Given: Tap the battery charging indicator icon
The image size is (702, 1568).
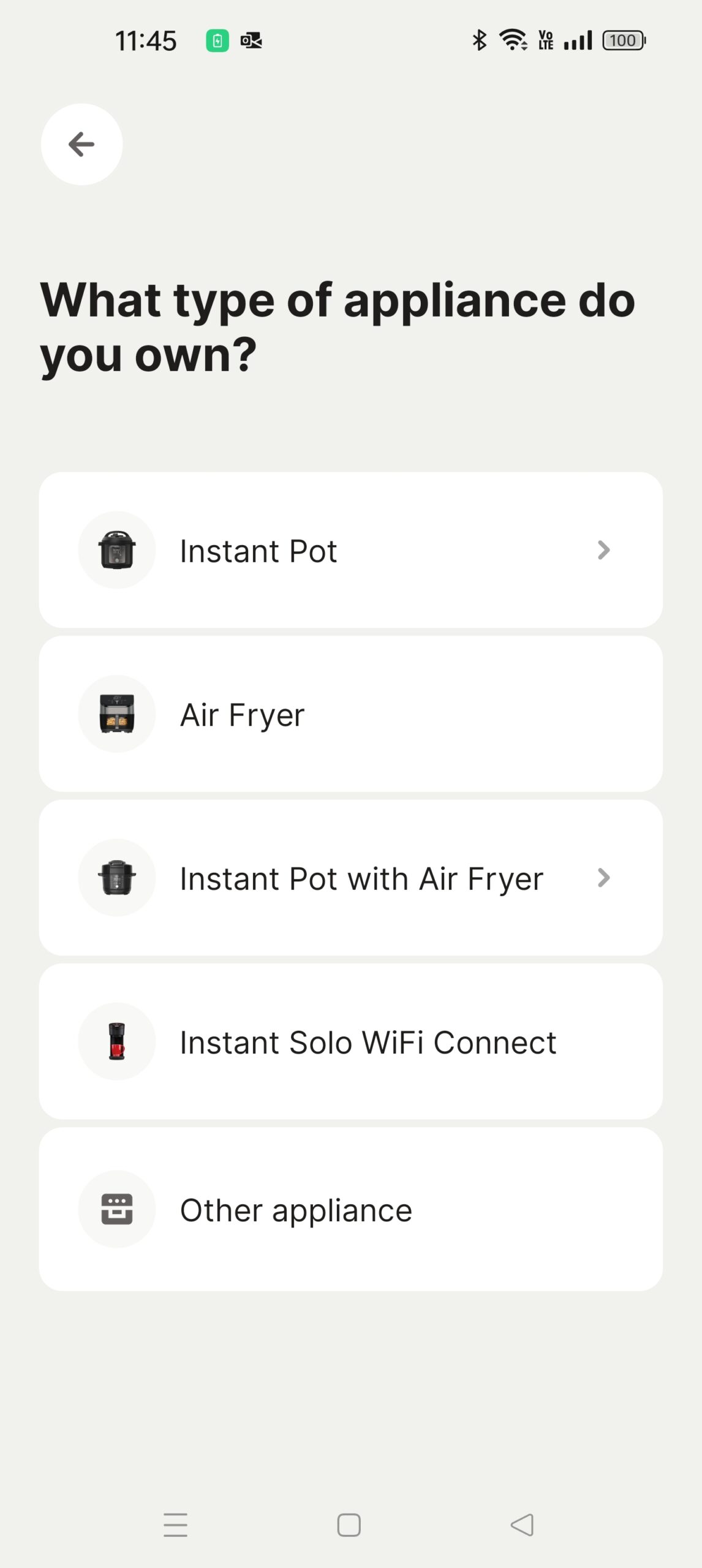Looking at the screenshot, I should (217, 41).
